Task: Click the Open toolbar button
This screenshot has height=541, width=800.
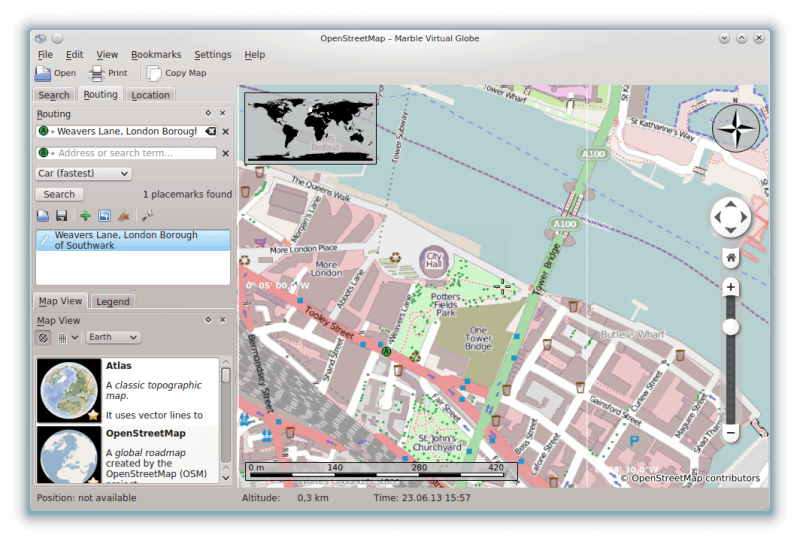Action: [x=56, y=73]
